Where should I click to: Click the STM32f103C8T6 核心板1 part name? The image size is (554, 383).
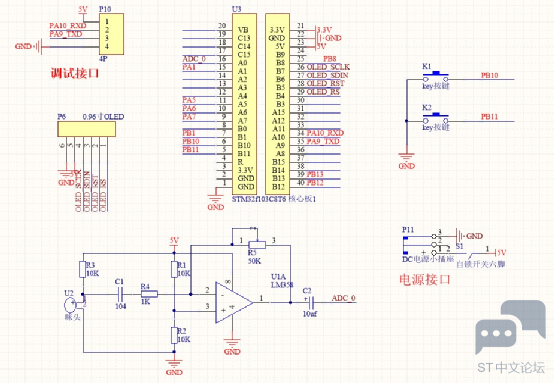(274, 199)
